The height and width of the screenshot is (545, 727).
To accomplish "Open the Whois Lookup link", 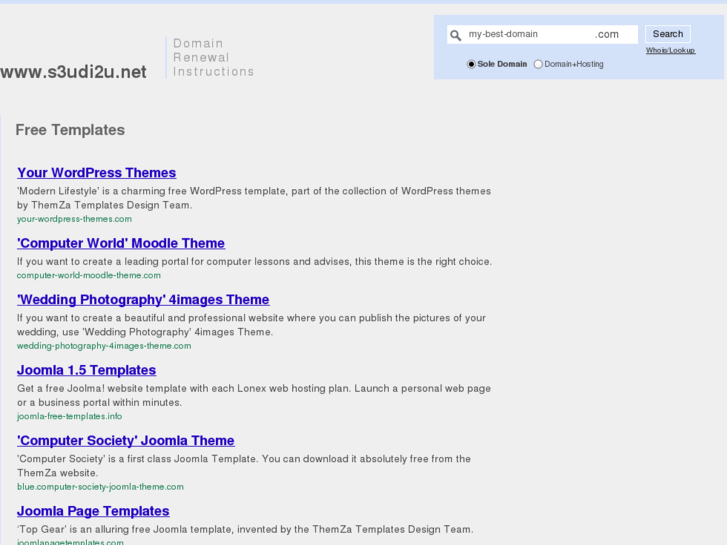I will click(x=670, y=50).
